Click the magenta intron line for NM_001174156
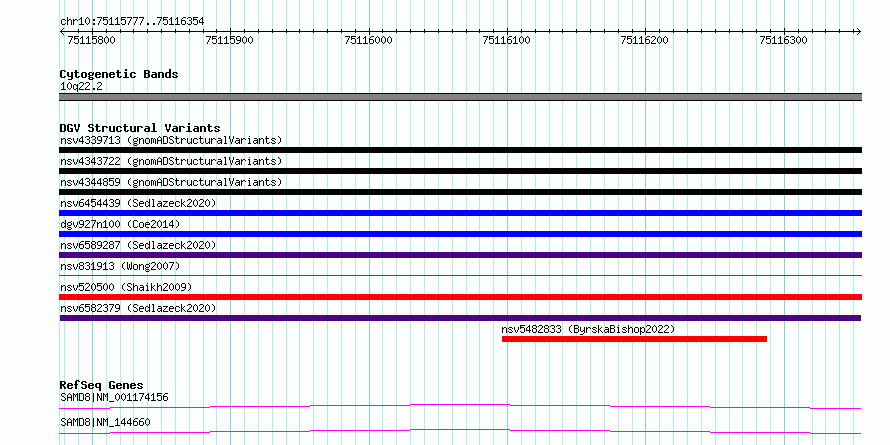890x445 pixels. (x=460, y=406)
